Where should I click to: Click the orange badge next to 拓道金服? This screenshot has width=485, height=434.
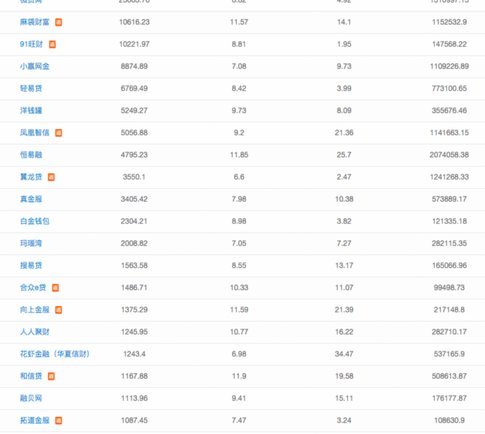coord(58,420)
